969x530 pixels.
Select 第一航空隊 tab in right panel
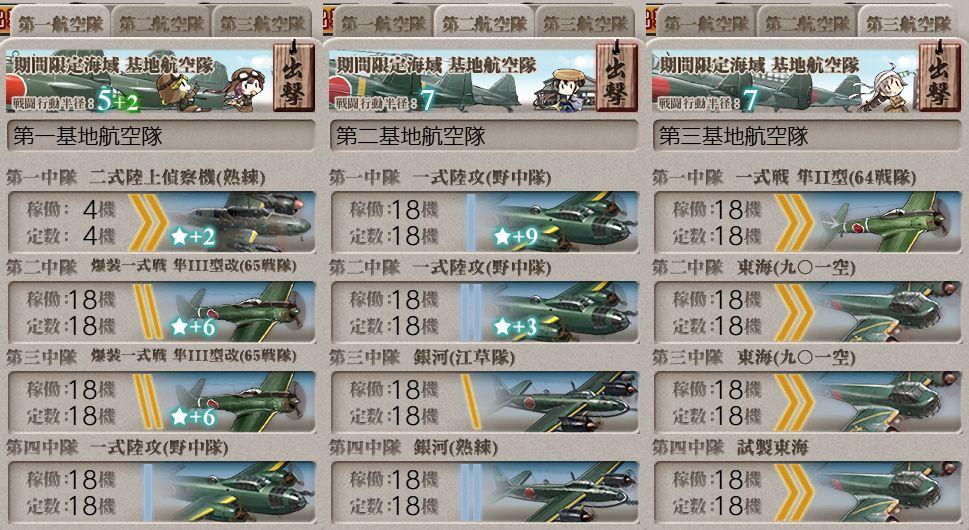[x=706, y=23]
